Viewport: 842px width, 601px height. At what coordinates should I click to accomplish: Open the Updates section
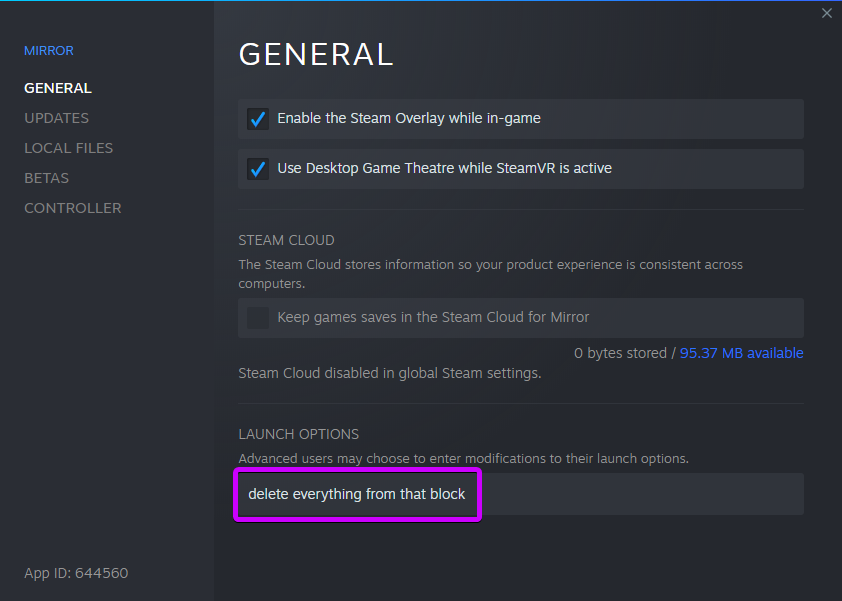click(56, 118)
